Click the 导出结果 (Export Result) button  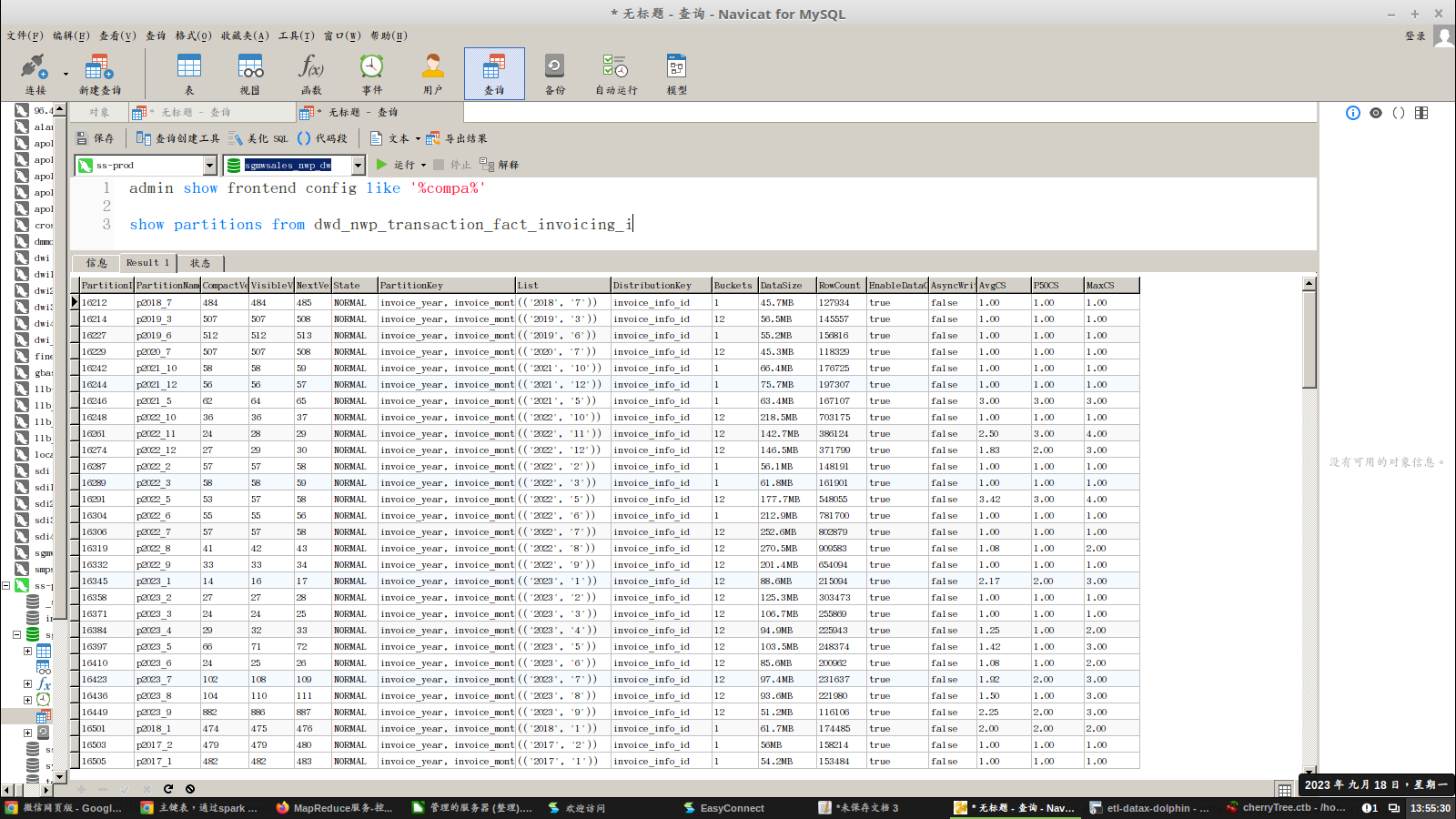[x=457, y=138]
